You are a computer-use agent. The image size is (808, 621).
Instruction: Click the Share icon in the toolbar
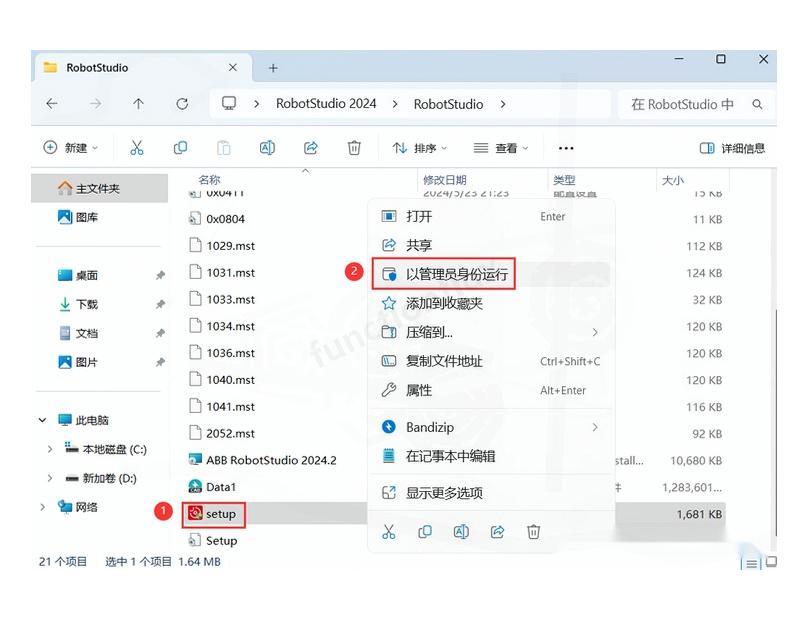point(311,148)
